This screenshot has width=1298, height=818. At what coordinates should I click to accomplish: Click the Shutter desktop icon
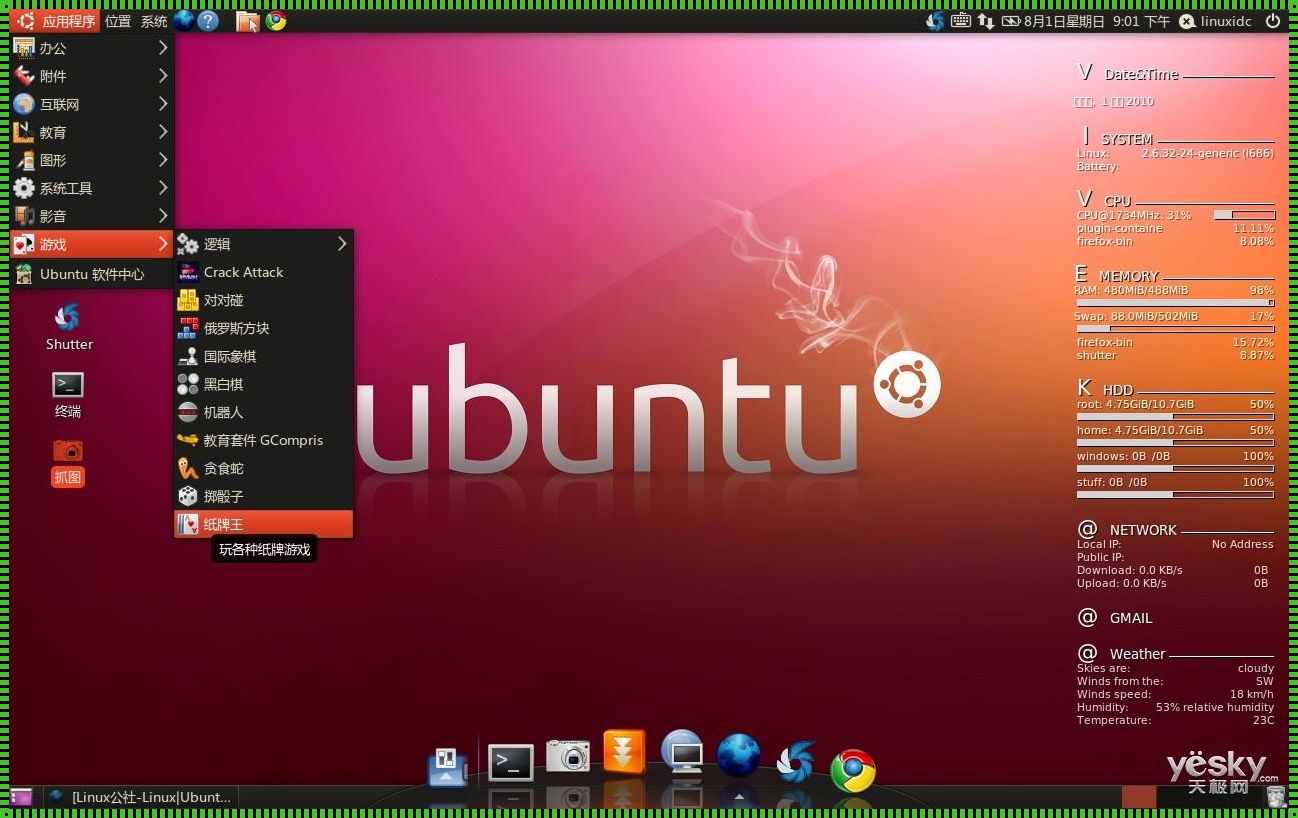tap(68, 327)
